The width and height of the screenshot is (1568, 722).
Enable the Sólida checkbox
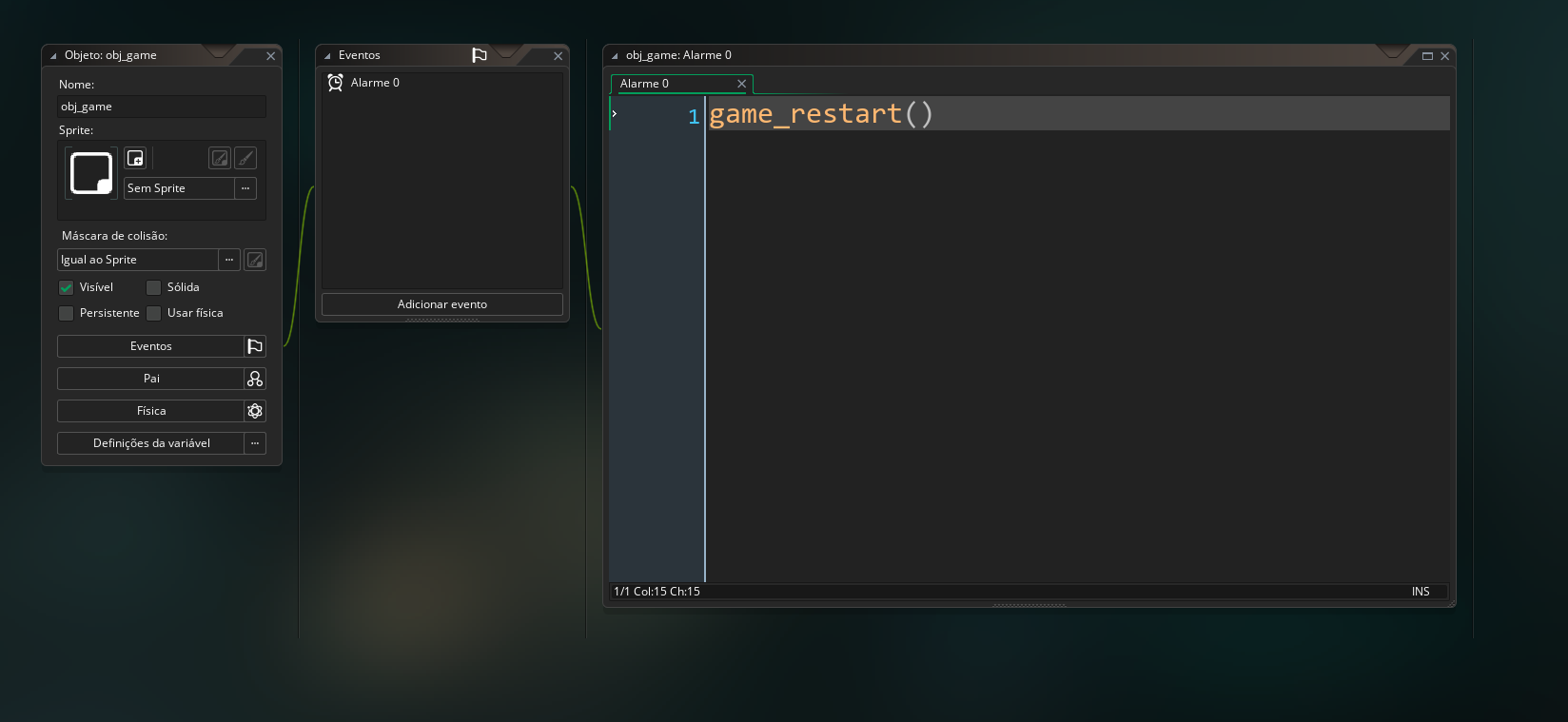(153, 287)
